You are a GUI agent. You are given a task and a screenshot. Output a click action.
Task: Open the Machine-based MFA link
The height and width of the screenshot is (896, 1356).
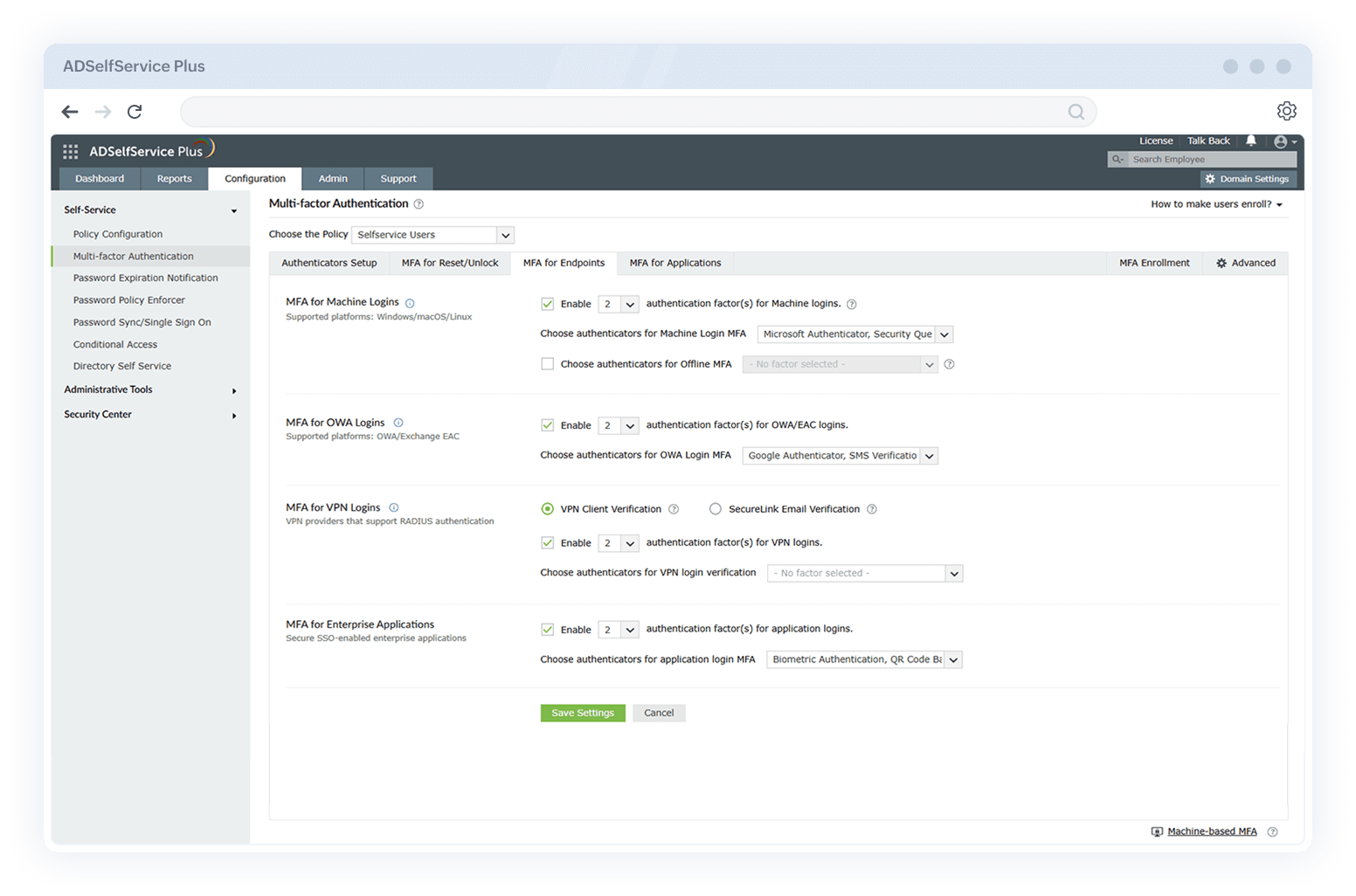tap(1212, 831)
